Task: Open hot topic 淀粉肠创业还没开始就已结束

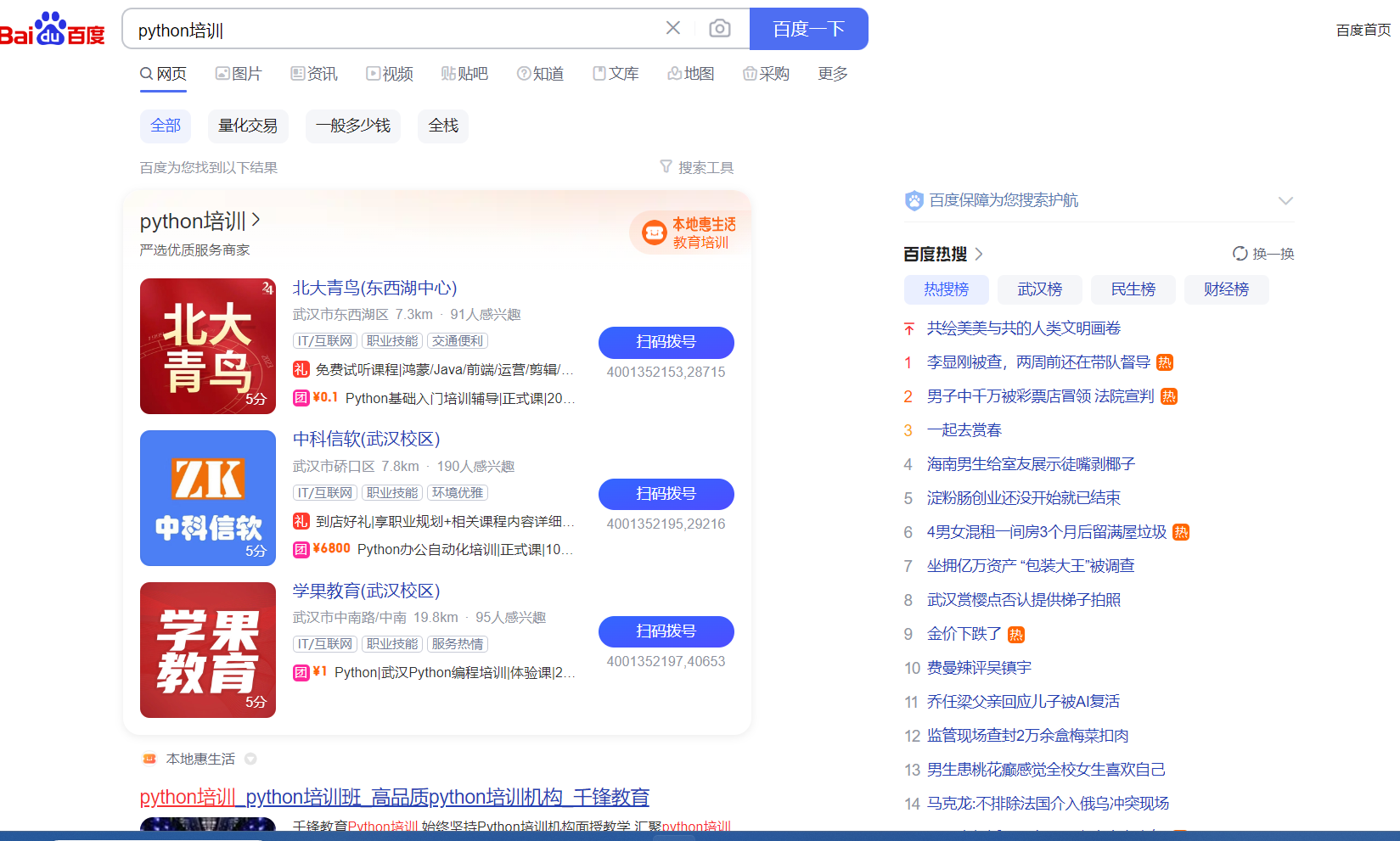Action: coord(1024,498)
